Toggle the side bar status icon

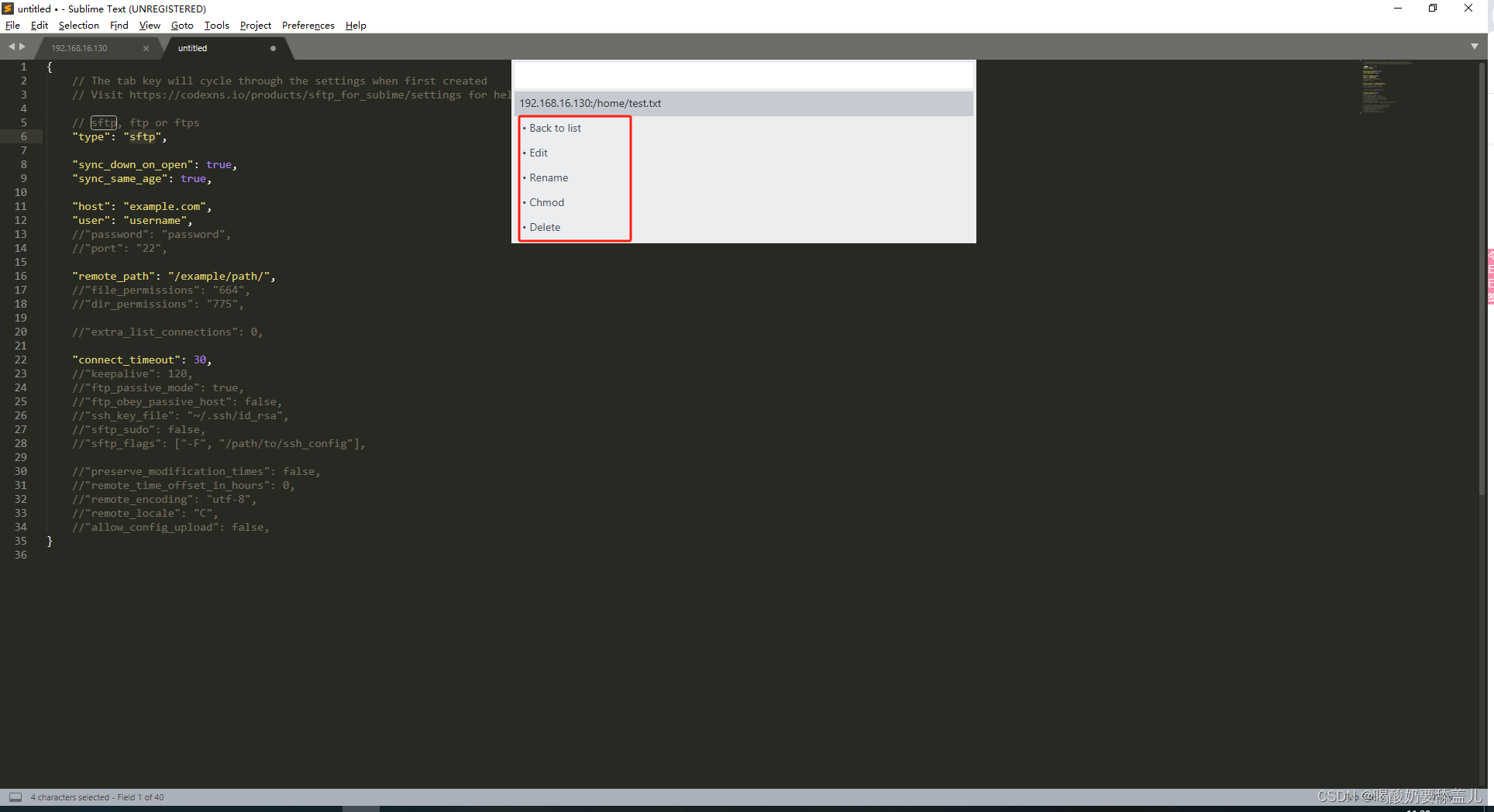15,797
